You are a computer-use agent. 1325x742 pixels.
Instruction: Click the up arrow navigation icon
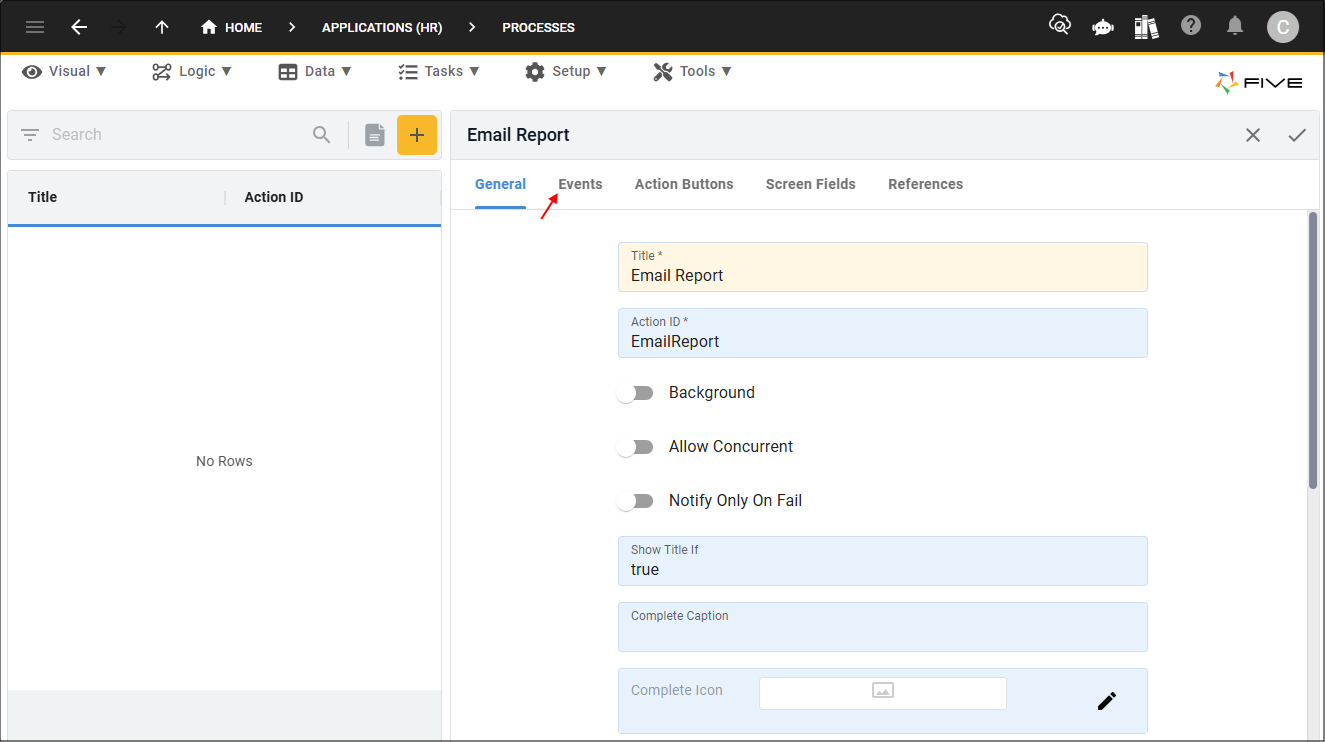(162, 27)
